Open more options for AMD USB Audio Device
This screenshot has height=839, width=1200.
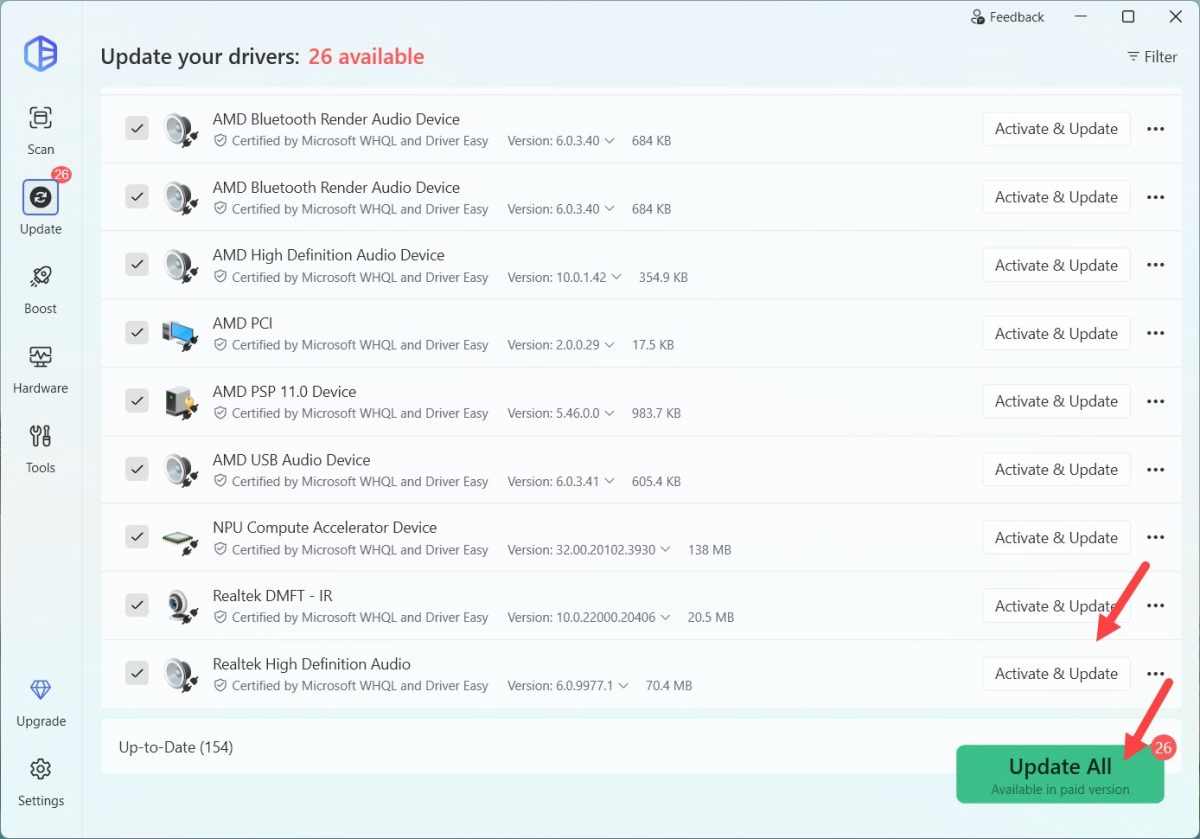1156,469
